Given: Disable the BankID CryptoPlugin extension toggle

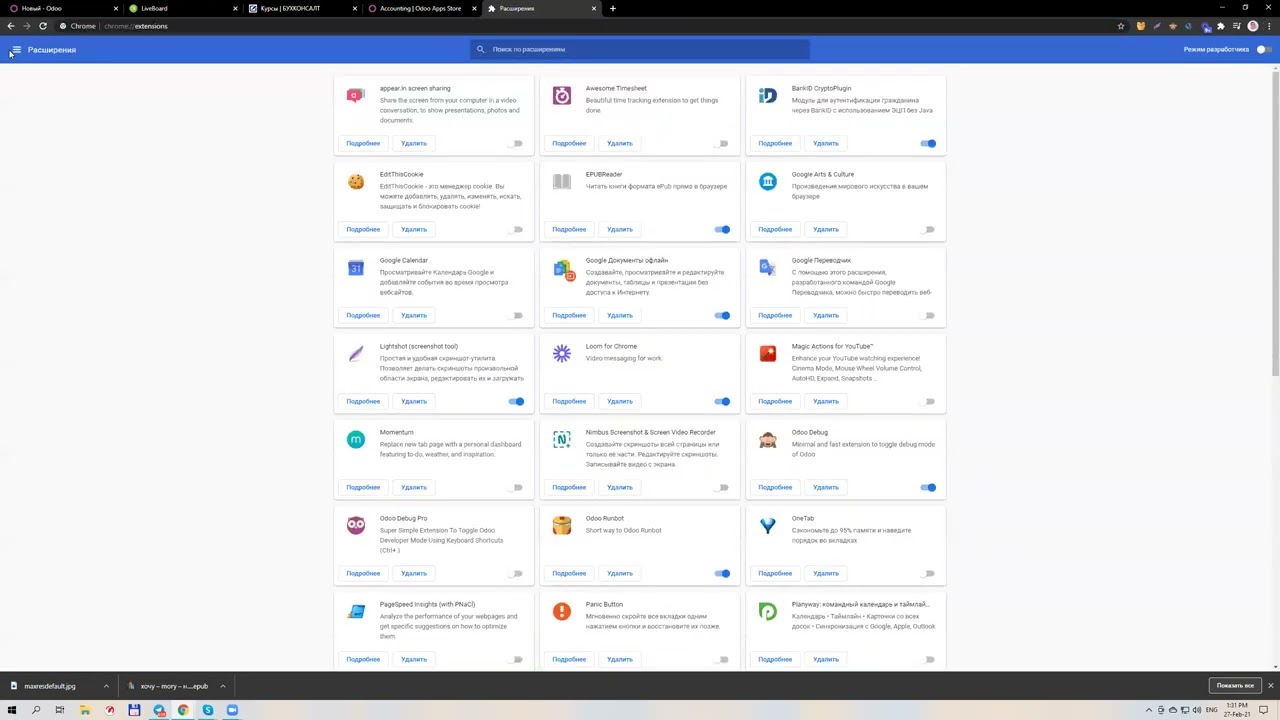Looking at the screenshot, I should pyautogui.click(x=928, y=143).
